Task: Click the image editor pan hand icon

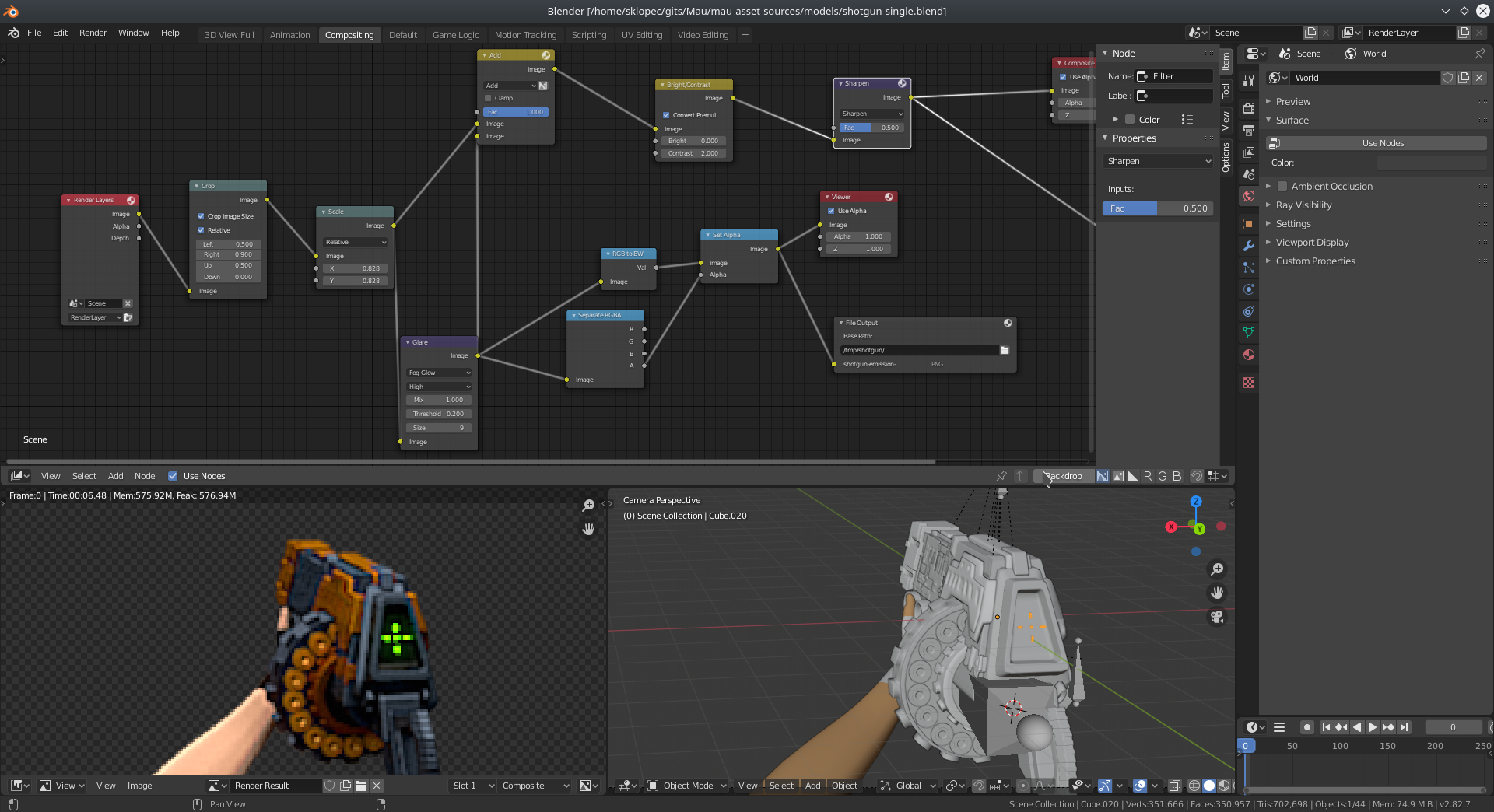Action: pos(589,529)
